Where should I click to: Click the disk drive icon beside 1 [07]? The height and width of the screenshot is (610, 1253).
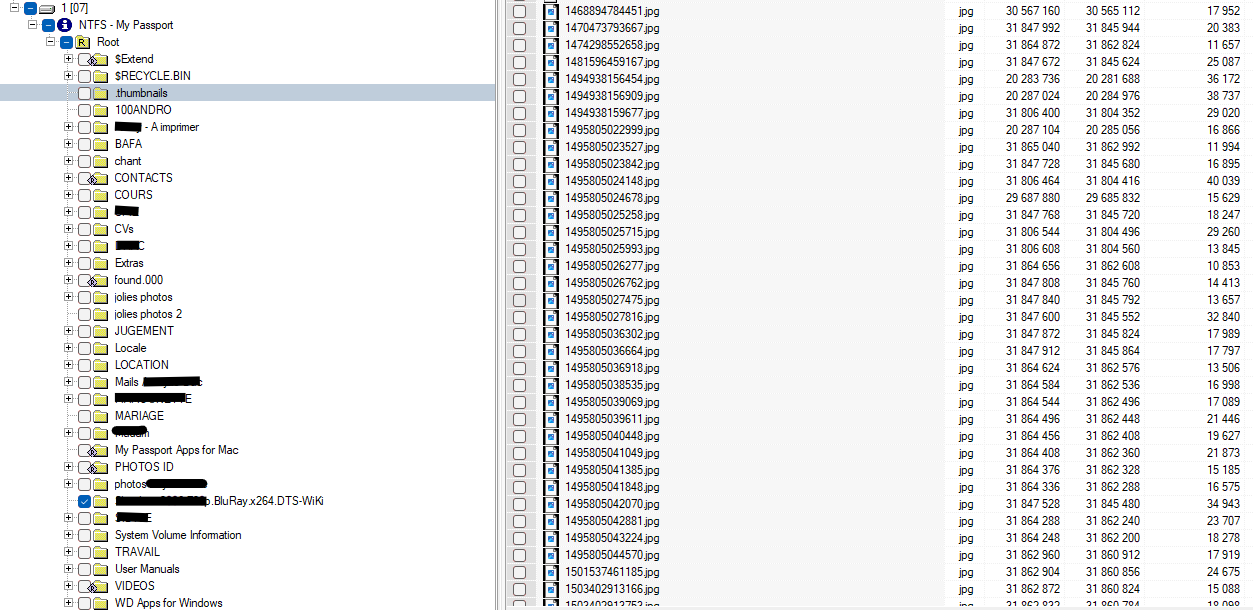click(46, 8)
